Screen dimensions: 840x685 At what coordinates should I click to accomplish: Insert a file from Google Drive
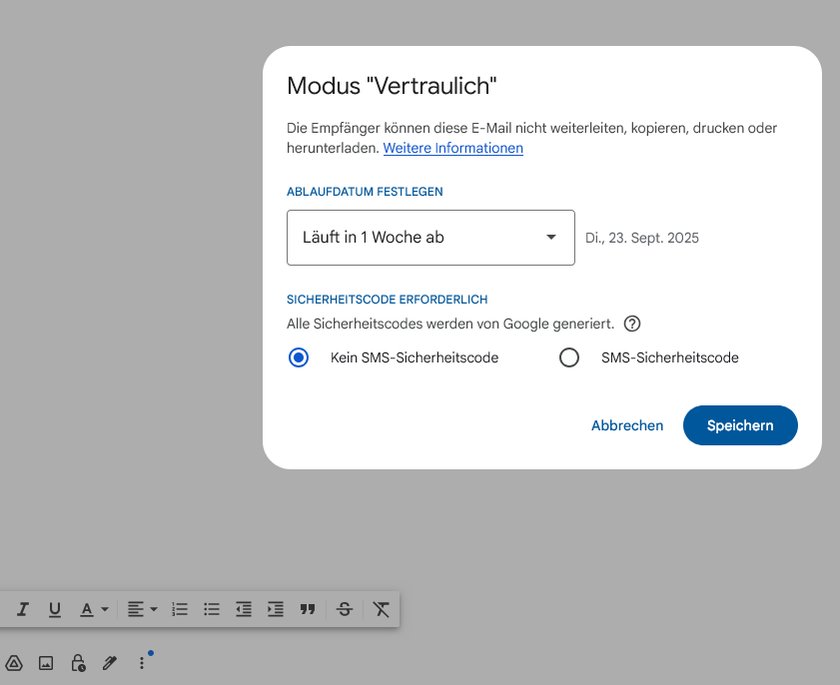point(14,662)
